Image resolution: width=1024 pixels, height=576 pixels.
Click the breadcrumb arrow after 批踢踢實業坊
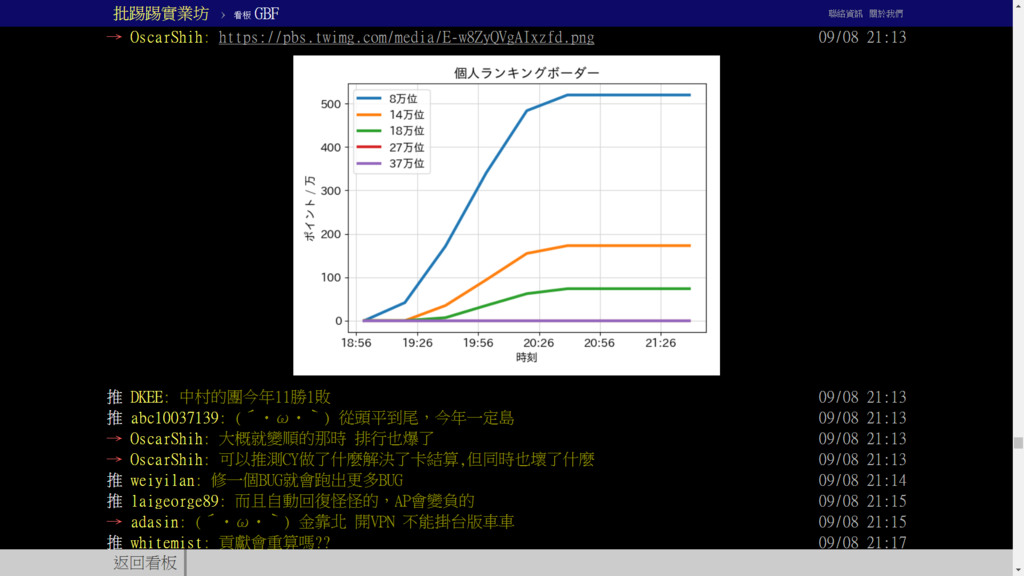(x=222, y=14)
